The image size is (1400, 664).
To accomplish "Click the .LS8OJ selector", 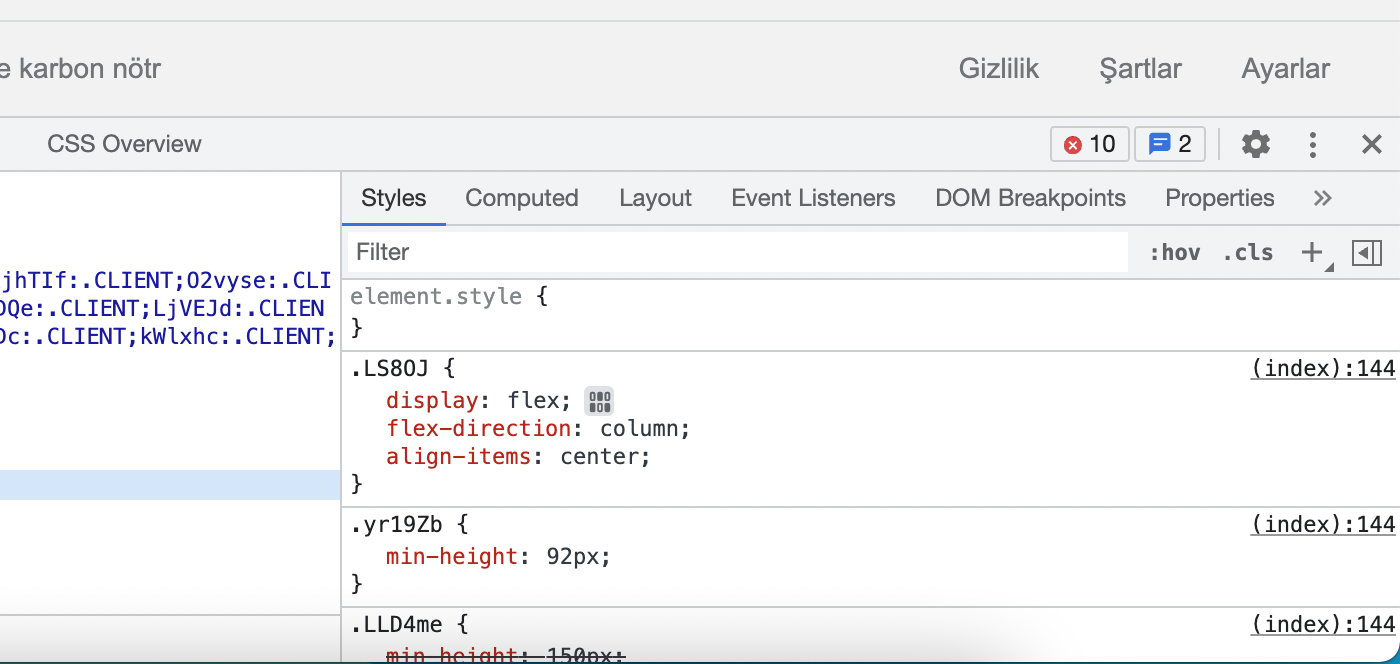I will [x=389, y=369].
